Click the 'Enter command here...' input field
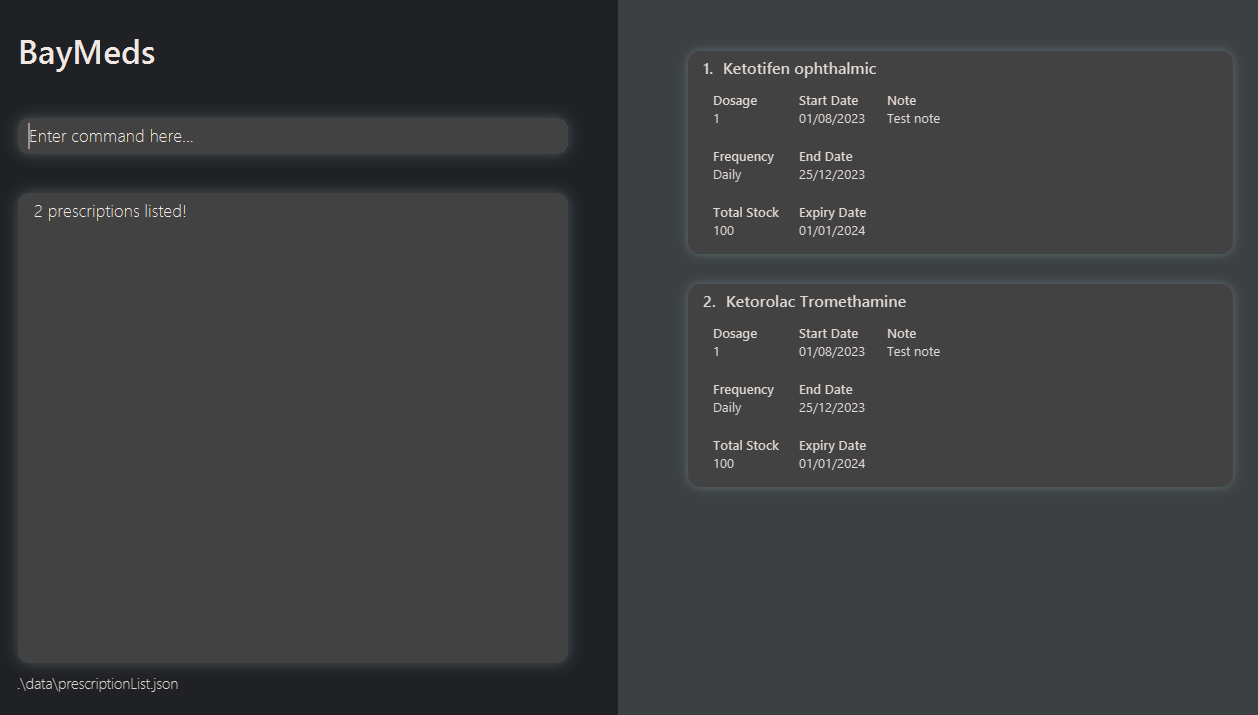The height and width of the screenshot is (715, 1258). click(293, 136)
